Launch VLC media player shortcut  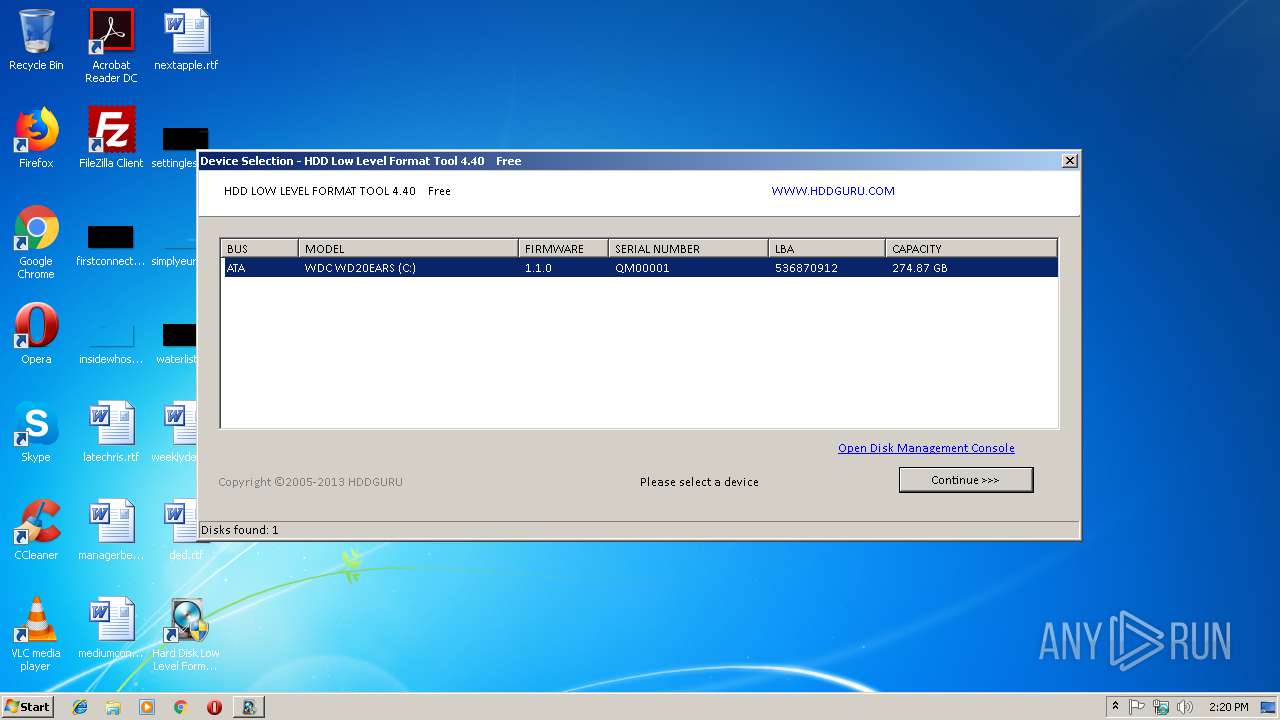(36, 634)
